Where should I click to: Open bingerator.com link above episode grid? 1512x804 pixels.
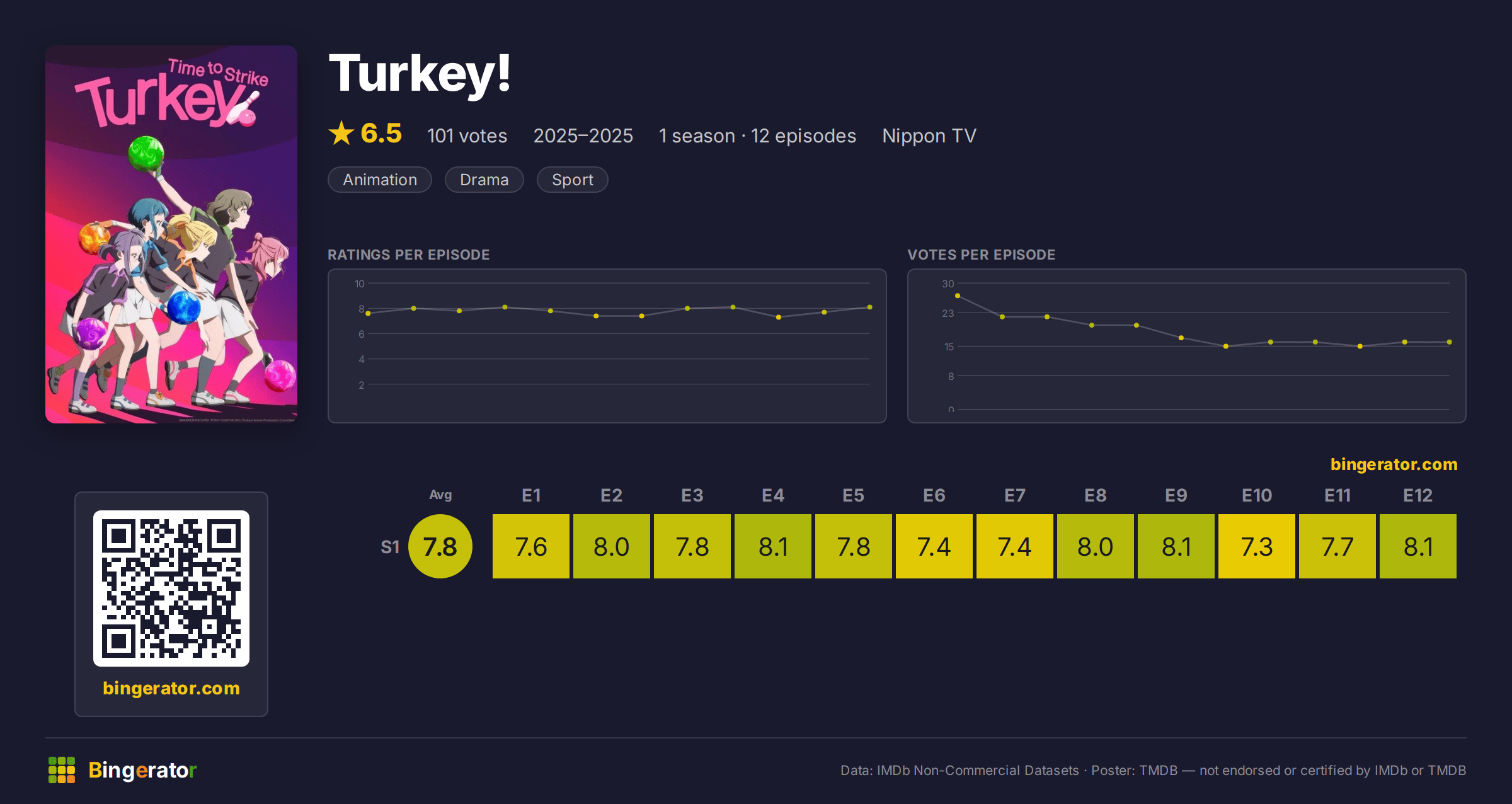(x=1394, y=464)
